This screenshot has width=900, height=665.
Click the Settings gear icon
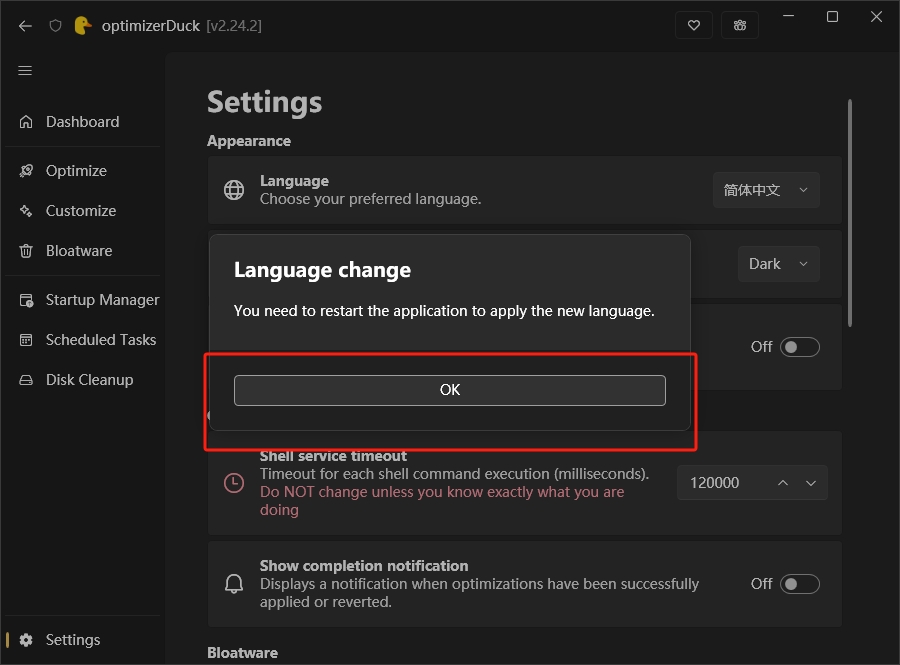[x=26, y=640]
